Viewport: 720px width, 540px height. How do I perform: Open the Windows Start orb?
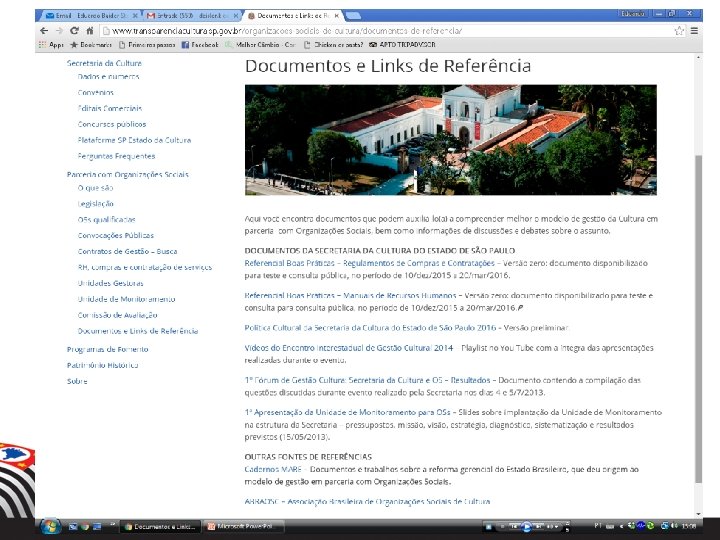click(x=50, y=526)
